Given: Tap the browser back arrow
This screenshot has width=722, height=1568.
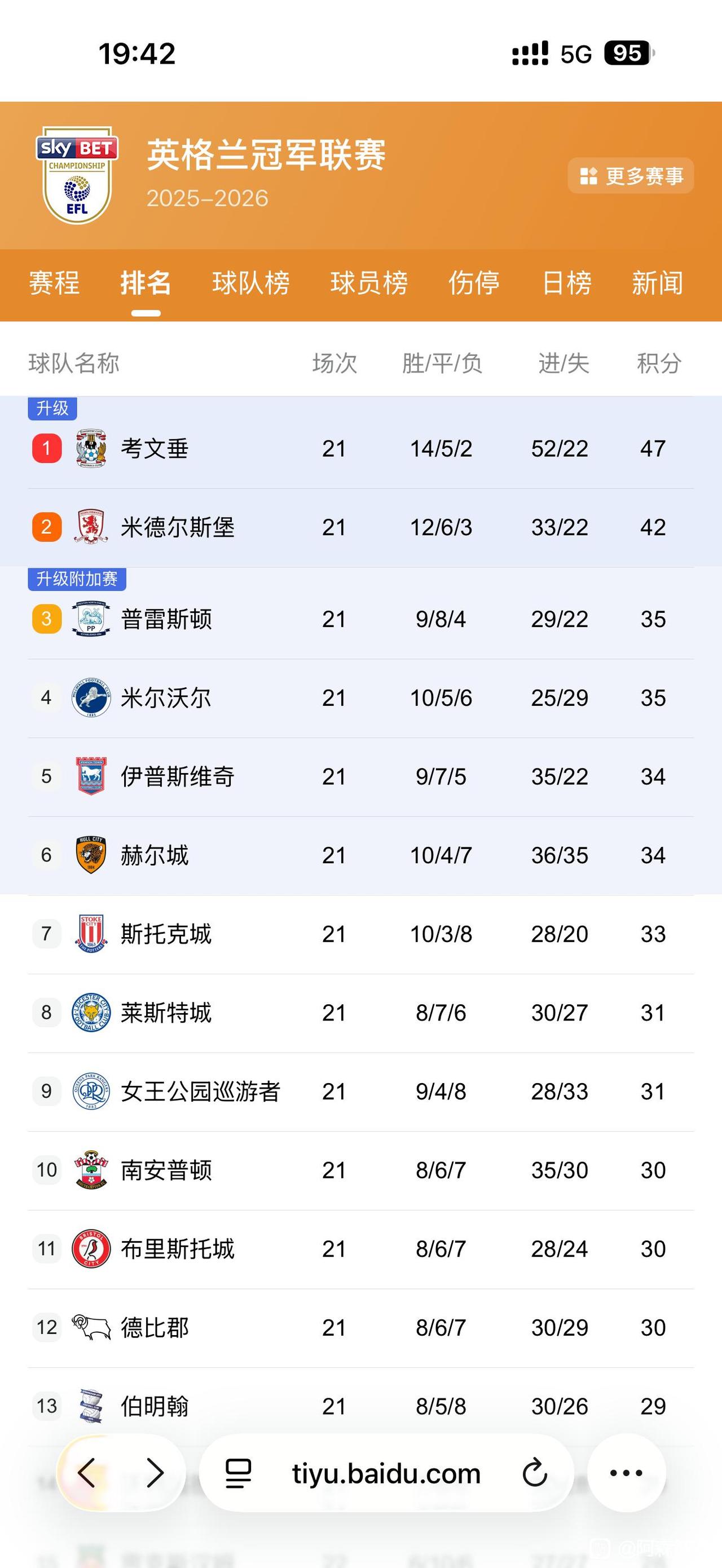Looking at the screenshot, I should [87, 1473].
